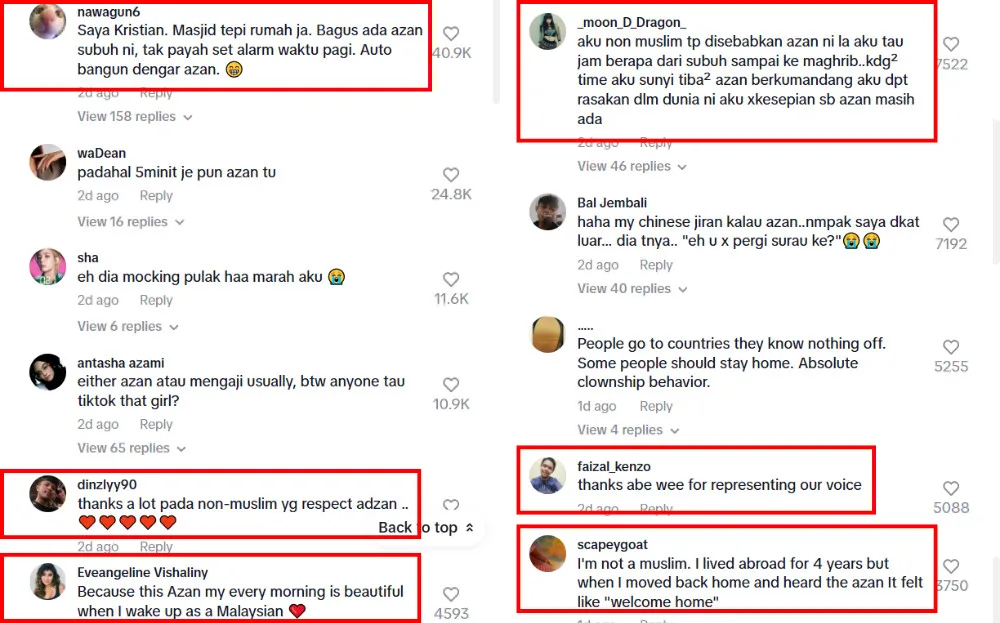This screenshot has height=623, width=1000.
Task: Heart the 'clownship behavior' comment with 5255 likes
Action: click(x=951, y=347)
